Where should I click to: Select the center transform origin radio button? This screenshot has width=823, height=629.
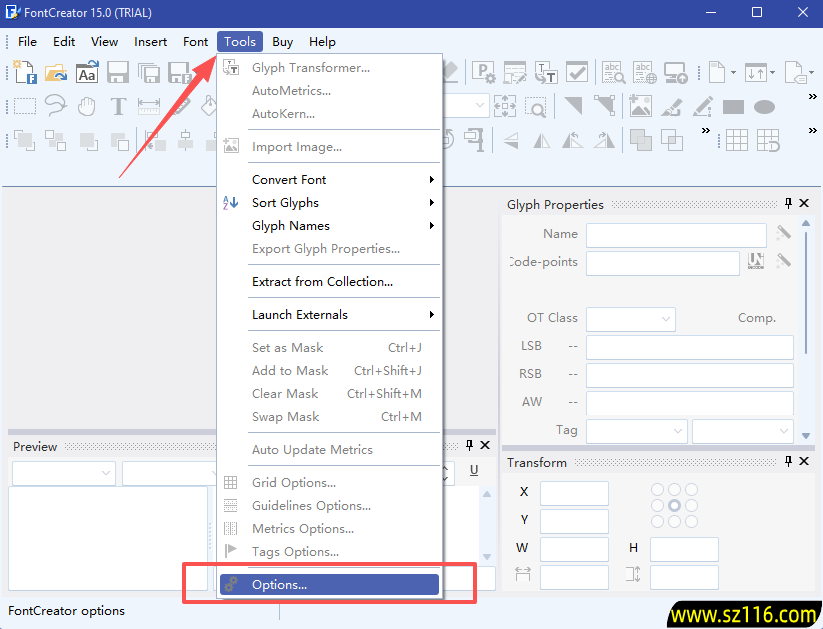(675, 506)
